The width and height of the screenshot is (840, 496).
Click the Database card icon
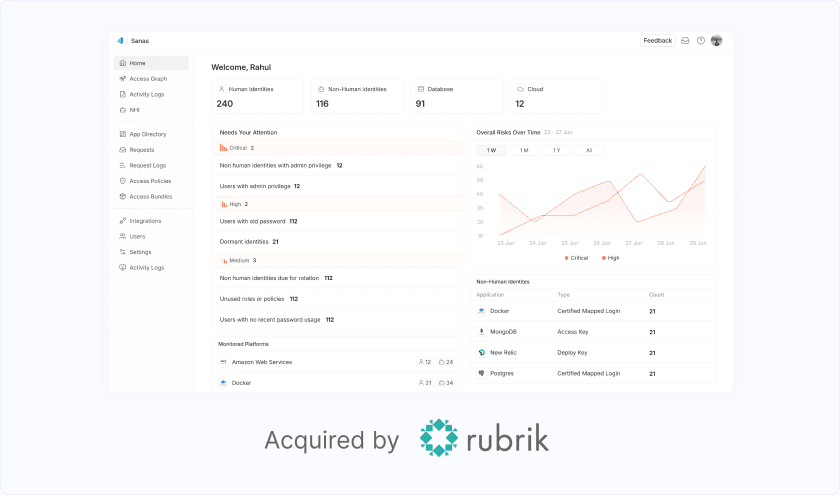421,89
